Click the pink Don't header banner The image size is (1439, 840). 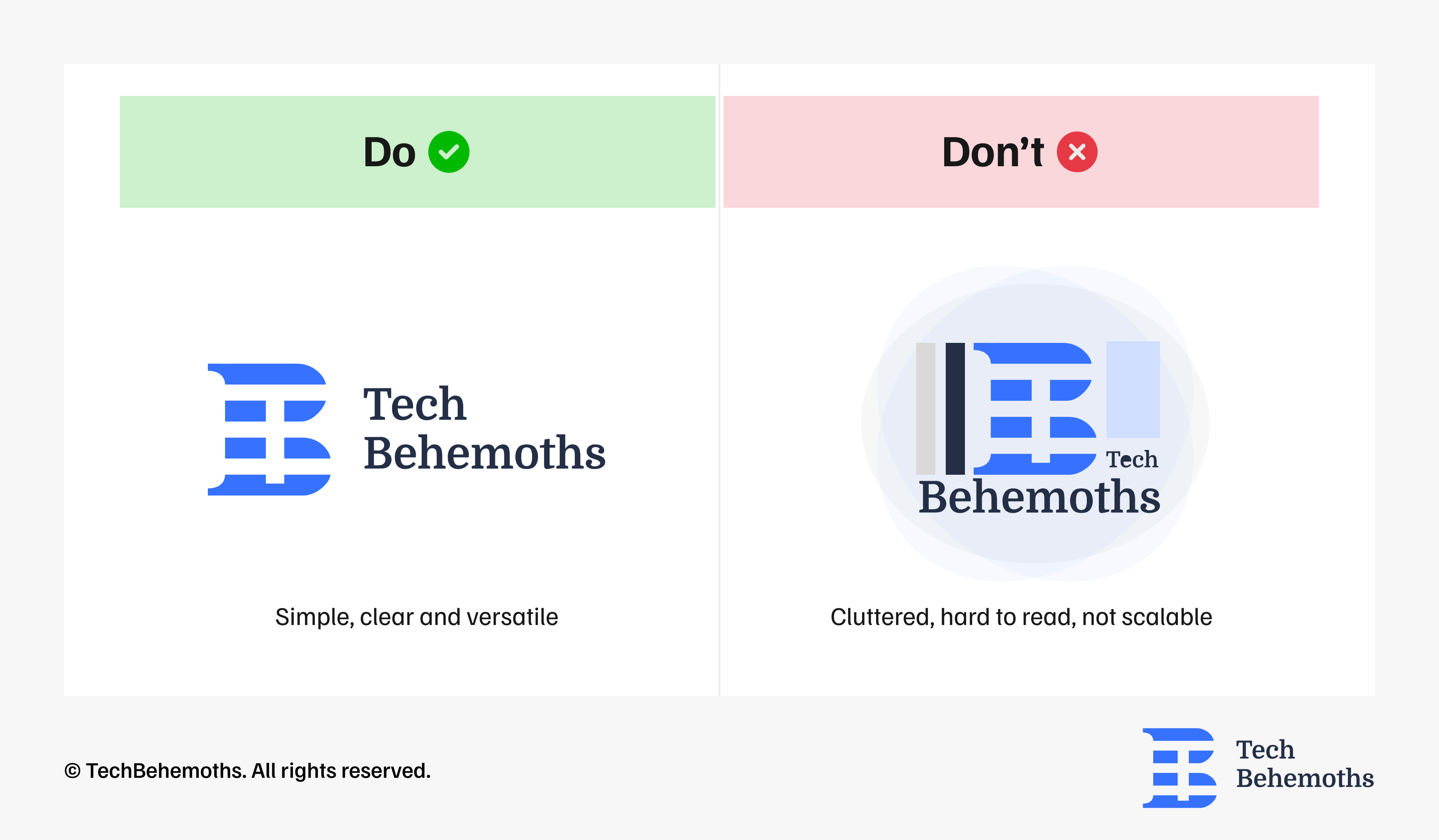pyautogui.click(x=1021, y=152)
